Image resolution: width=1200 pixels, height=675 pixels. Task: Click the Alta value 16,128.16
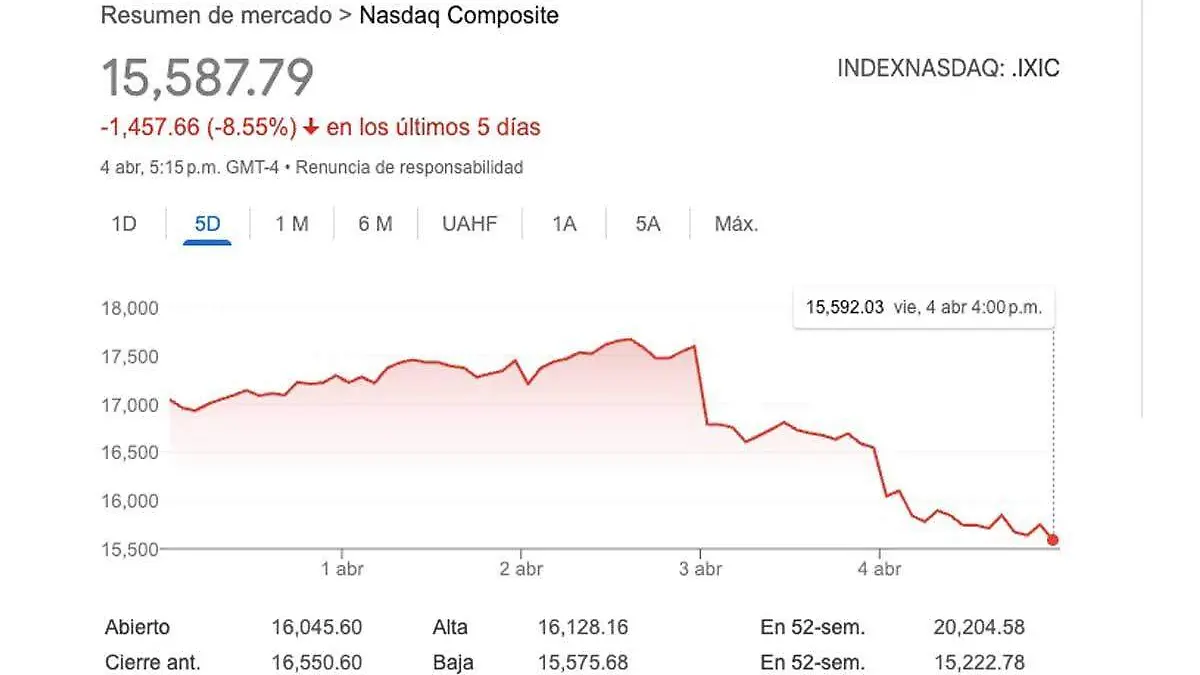click(x=584, y=627)
